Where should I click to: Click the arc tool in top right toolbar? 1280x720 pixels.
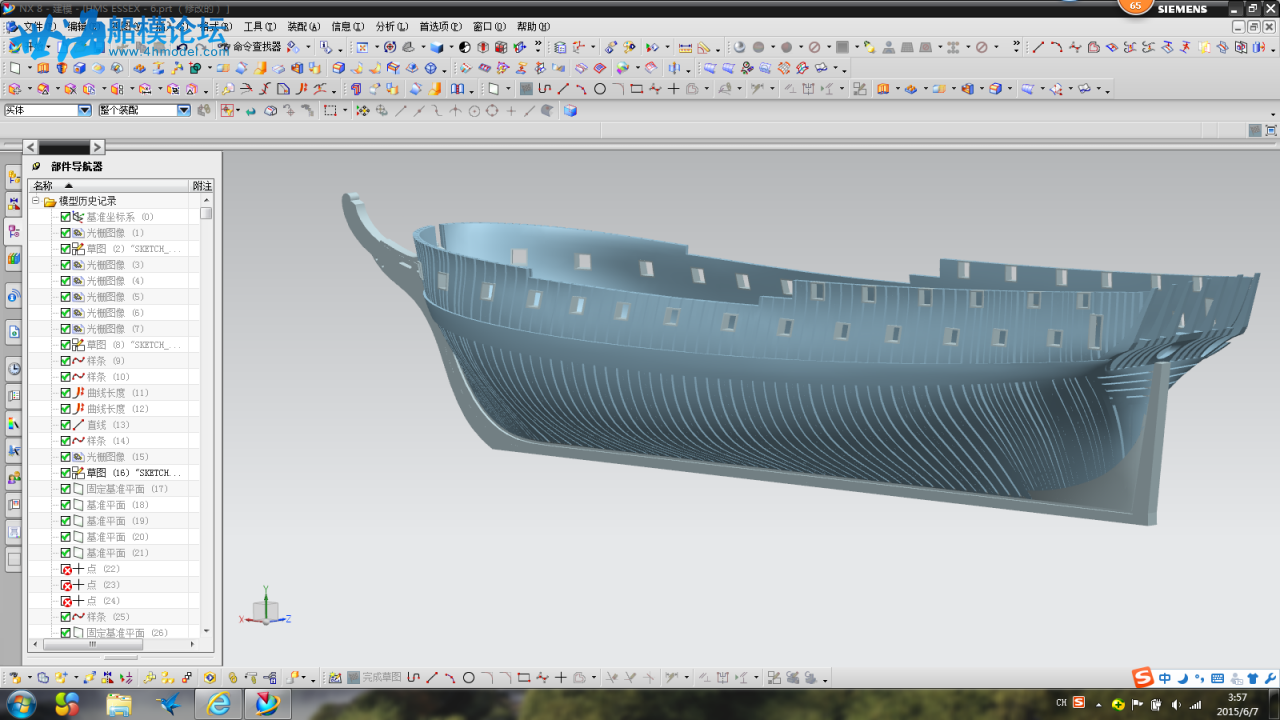click(x=1057, y=47)
